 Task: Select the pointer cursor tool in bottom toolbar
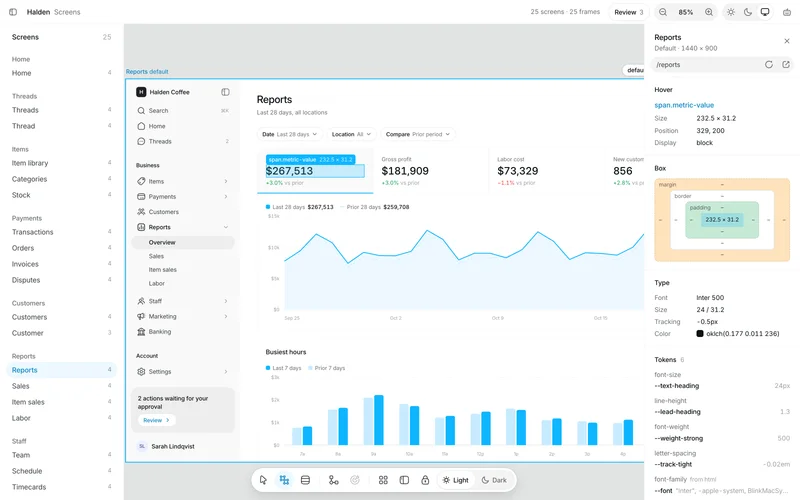coord(263,480)
